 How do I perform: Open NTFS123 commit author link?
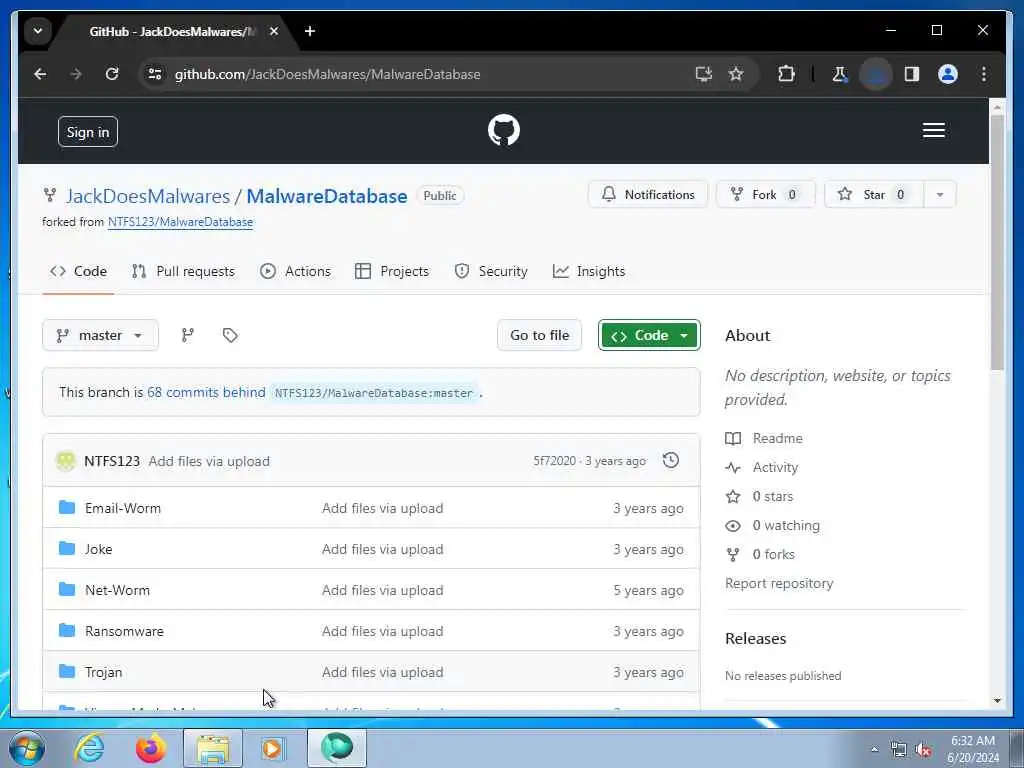coord(112,461)
